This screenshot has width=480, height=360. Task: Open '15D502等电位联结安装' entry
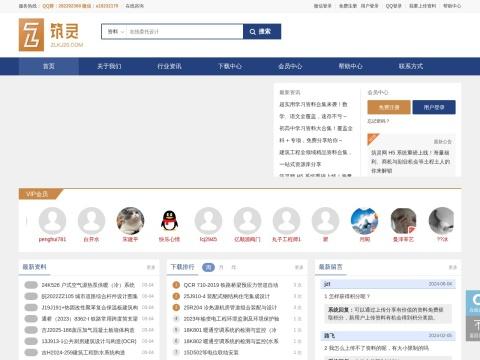click(211, 352)
